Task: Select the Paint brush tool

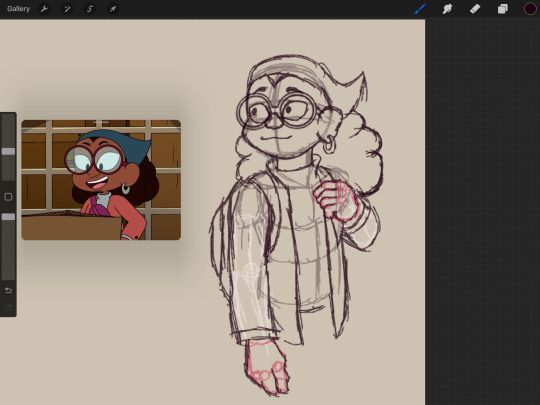Action: [x=420, y=9]
